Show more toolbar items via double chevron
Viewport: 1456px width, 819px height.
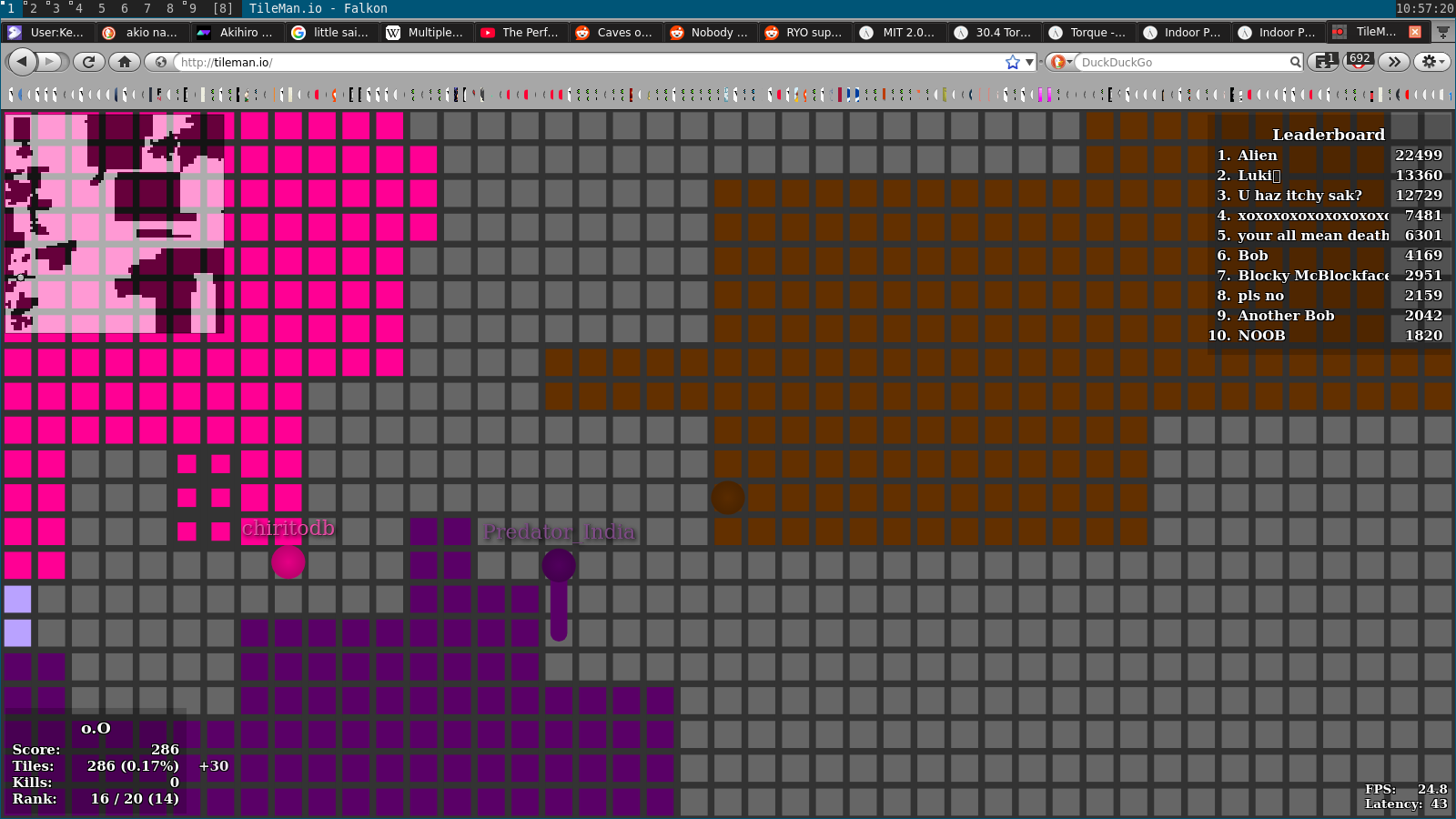[x=1394, y=62]
